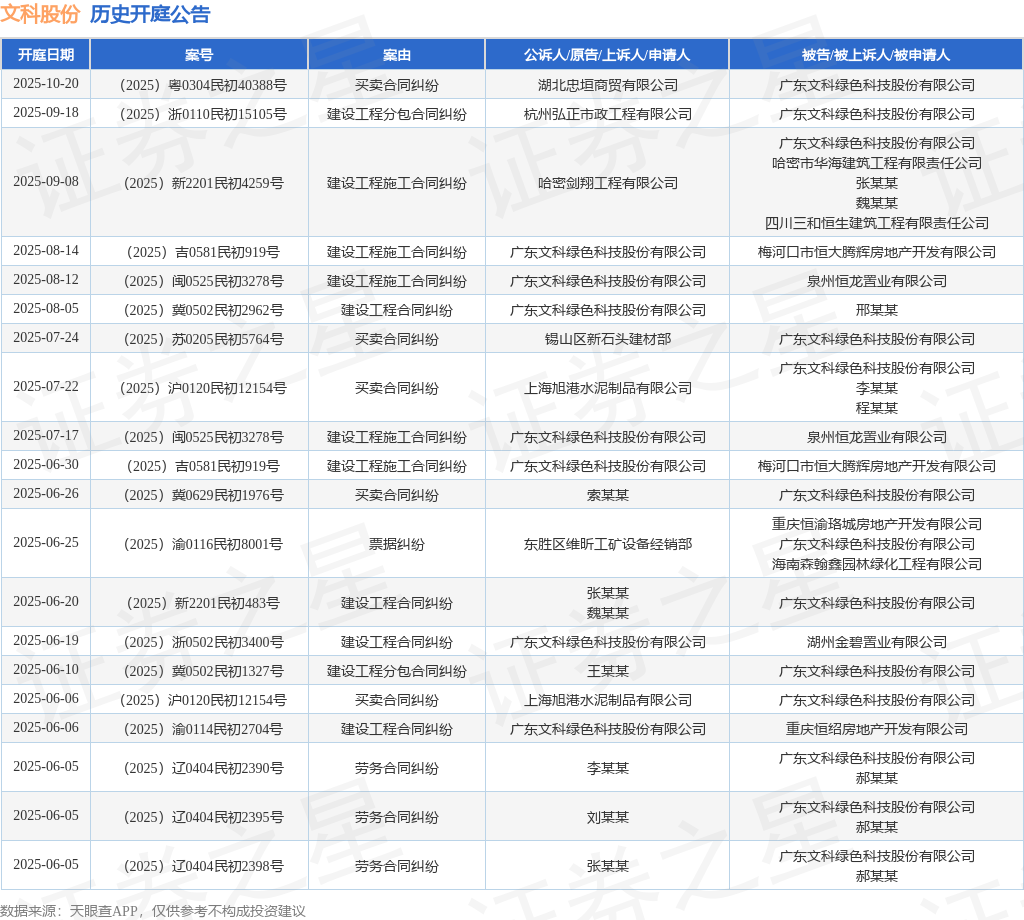Click plaintiff 锡山区新石头建材部

pyautogui.click(x=607, y=340)
